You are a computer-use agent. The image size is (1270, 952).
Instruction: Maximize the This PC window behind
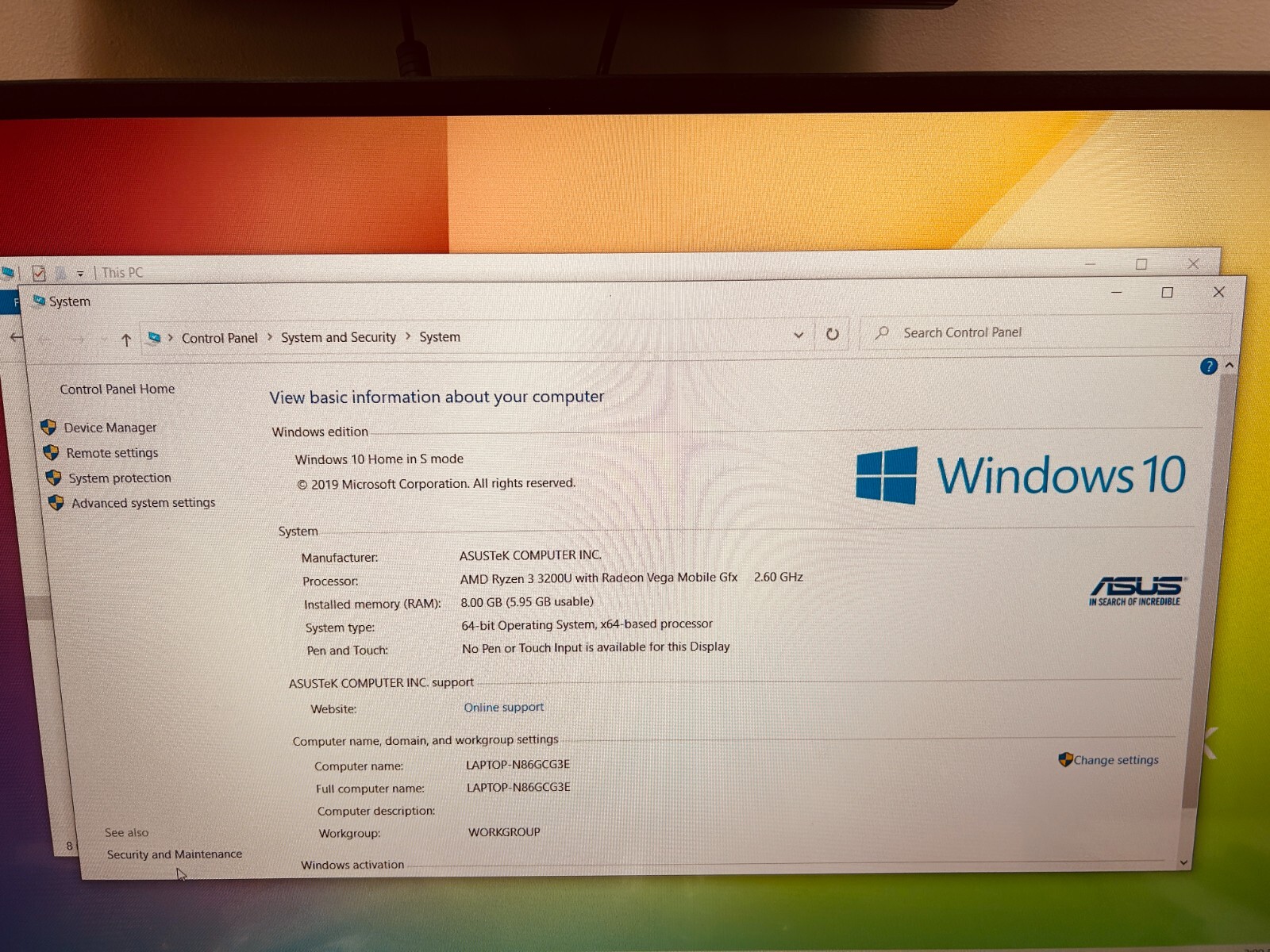coord(1141,264)
